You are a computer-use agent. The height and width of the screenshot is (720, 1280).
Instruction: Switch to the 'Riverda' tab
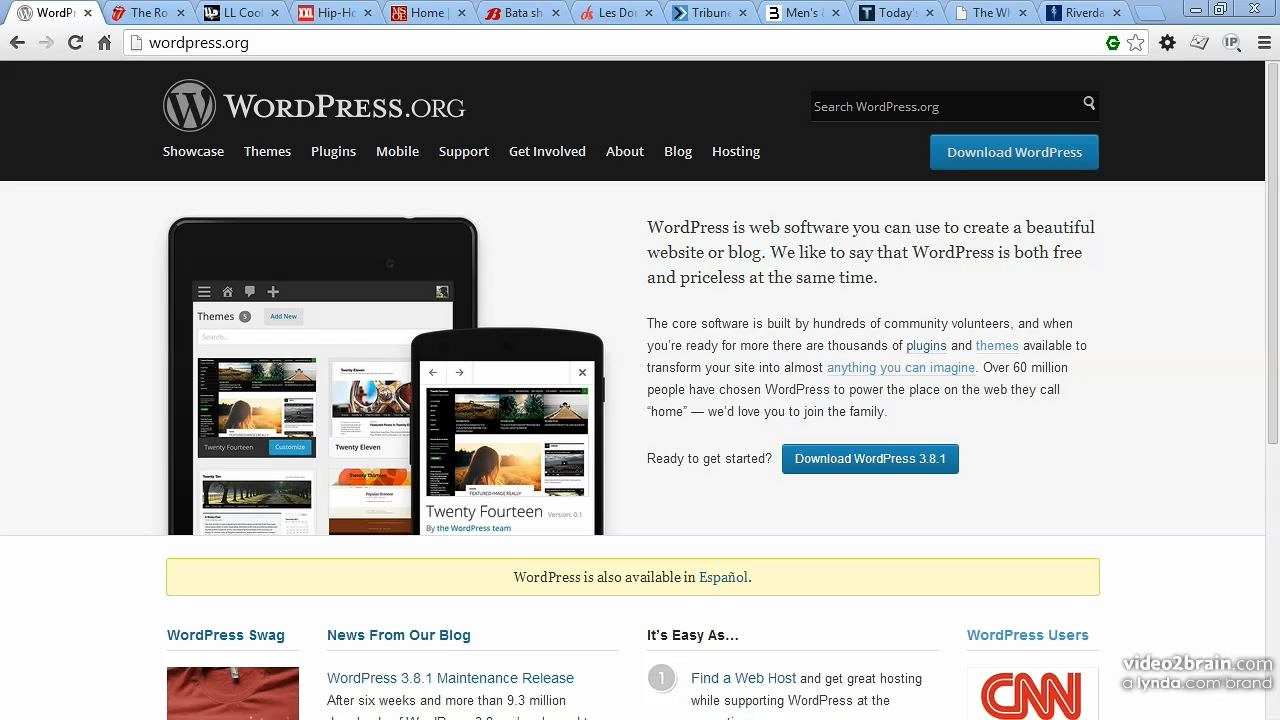point(1085,13)
